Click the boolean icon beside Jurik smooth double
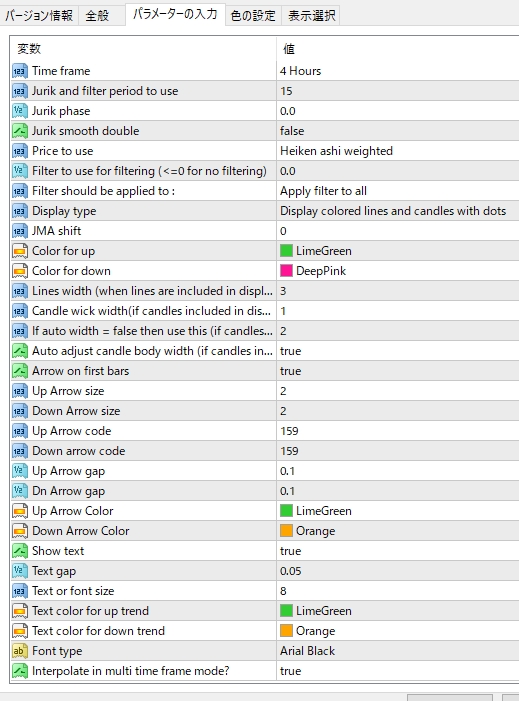Image resolution: width=519 pixels, height=701 pixels. [20, 131]
